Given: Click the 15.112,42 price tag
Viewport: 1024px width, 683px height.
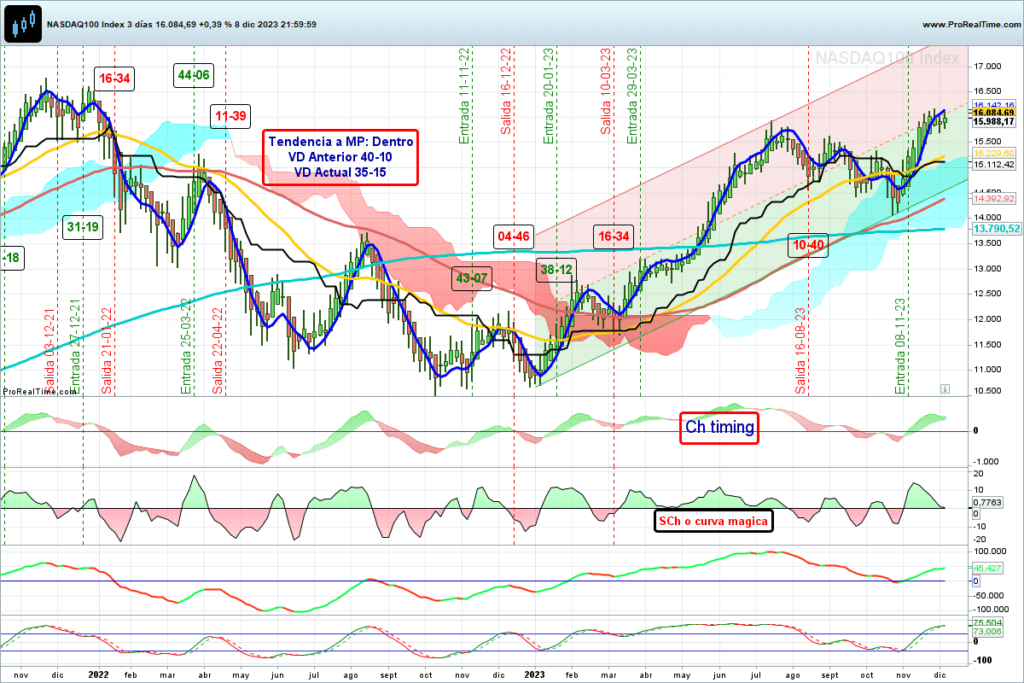Looking at the screenshot, I should click(x=993, y=165).
